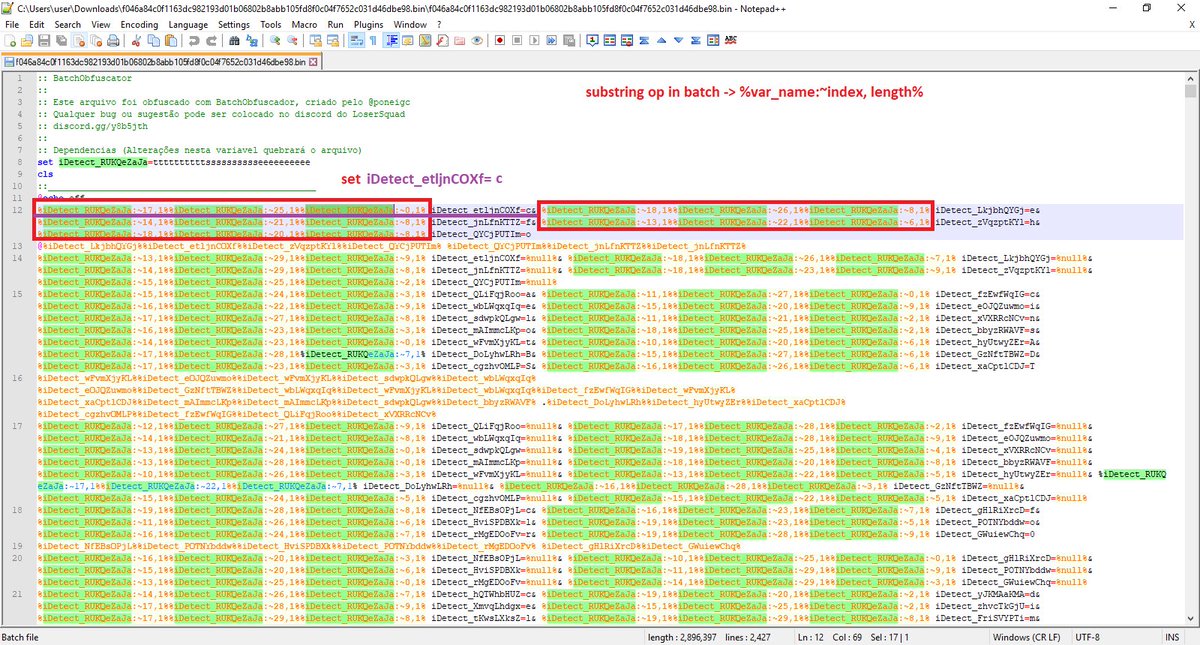Image resolution: width=1200 pixels, height=645 pixels.
Task: Click Run Macro Multiple Times icon
Action: click(x=551, y=41)
